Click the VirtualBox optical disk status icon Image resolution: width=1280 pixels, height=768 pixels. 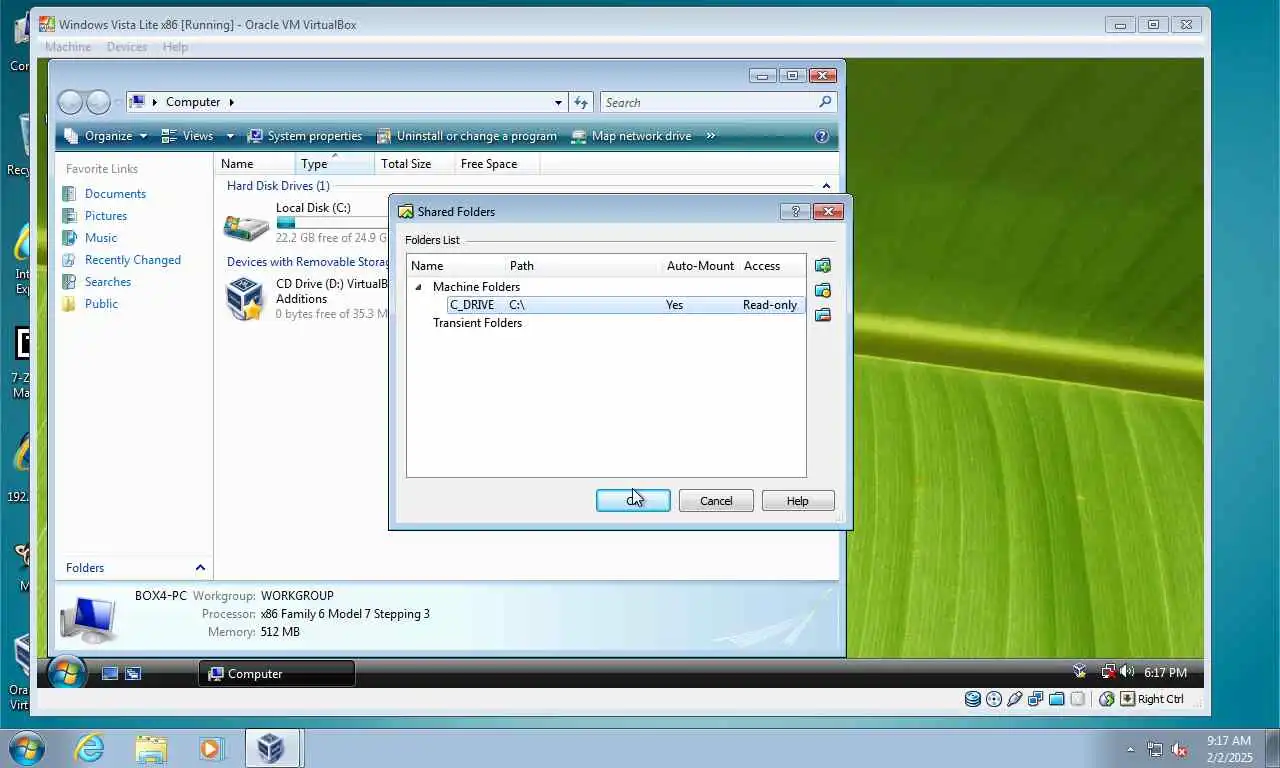[994, 699]
